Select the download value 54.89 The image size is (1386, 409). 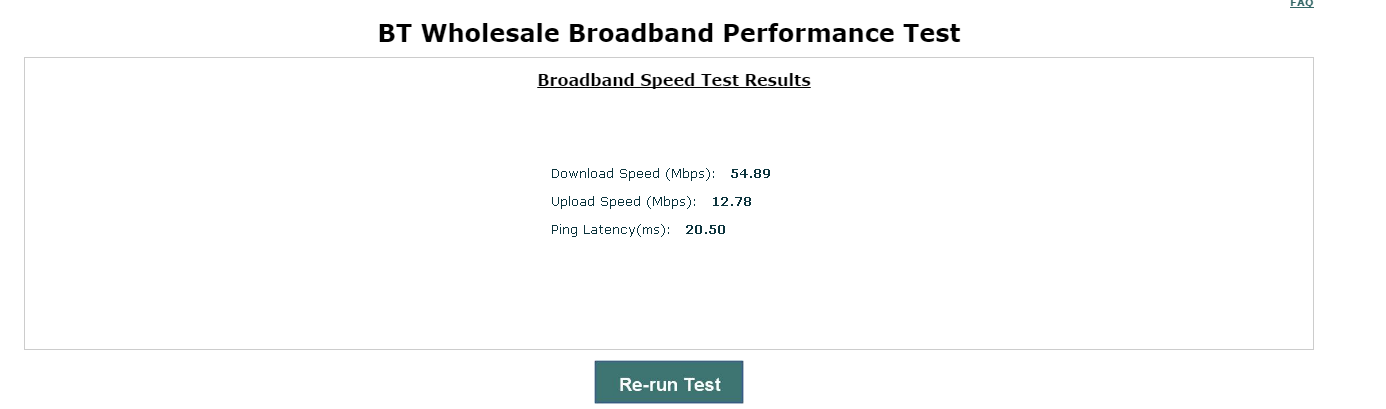coord(750,174)
